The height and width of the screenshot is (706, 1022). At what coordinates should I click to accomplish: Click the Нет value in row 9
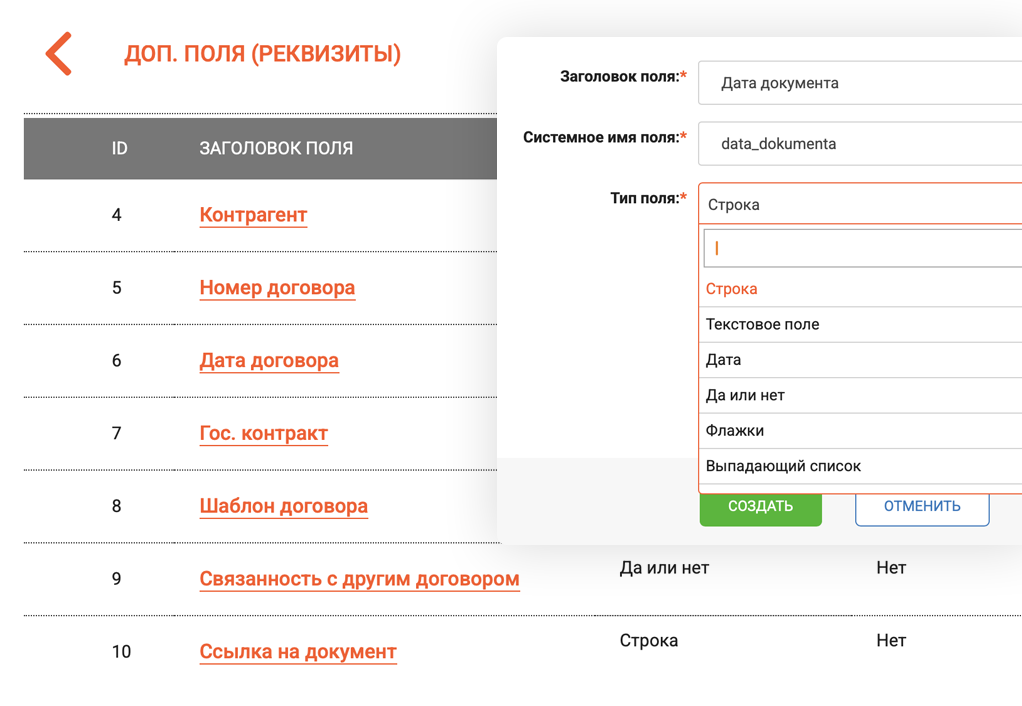point(891,568)
